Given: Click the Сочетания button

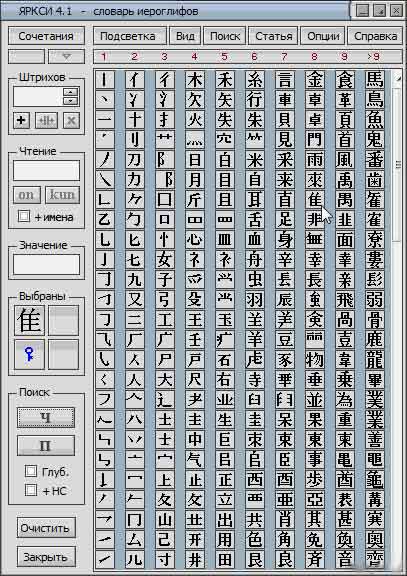Looking at the screenshot, I should coord(46,36).
